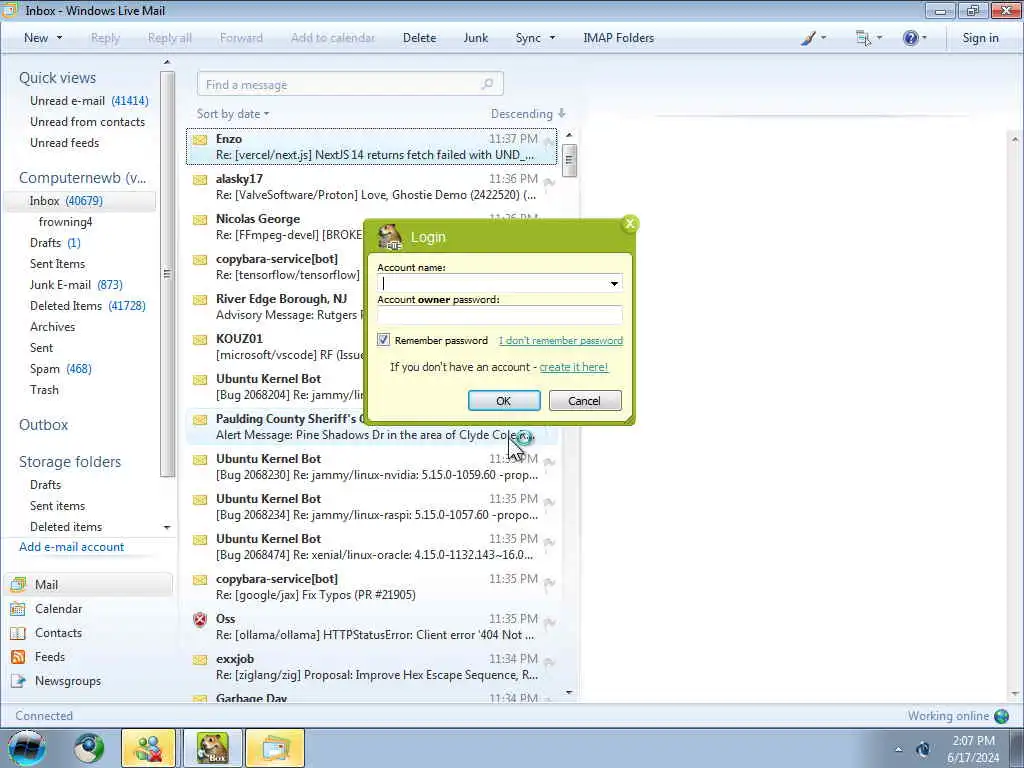1024x768 pixels.
Task: Open the Drafts (1) folder
Action: [x=55, y=243]
